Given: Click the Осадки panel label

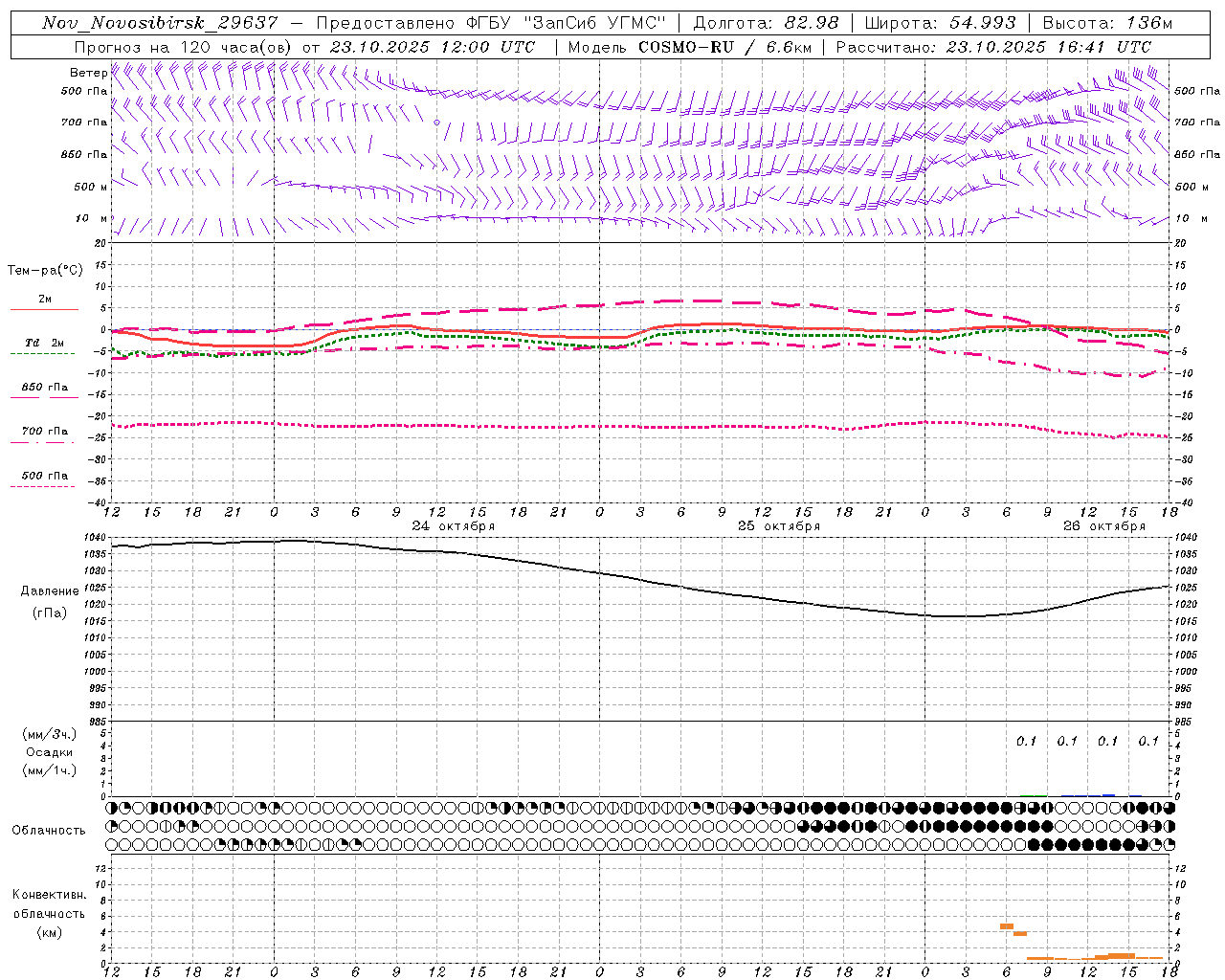Looking at the screenshot, I should (x=50, y=752).
